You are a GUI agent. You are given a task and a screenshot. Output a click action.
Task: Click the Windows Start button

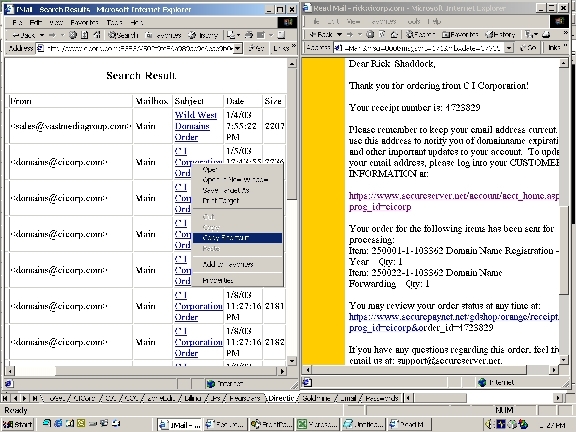click(18, 424)
